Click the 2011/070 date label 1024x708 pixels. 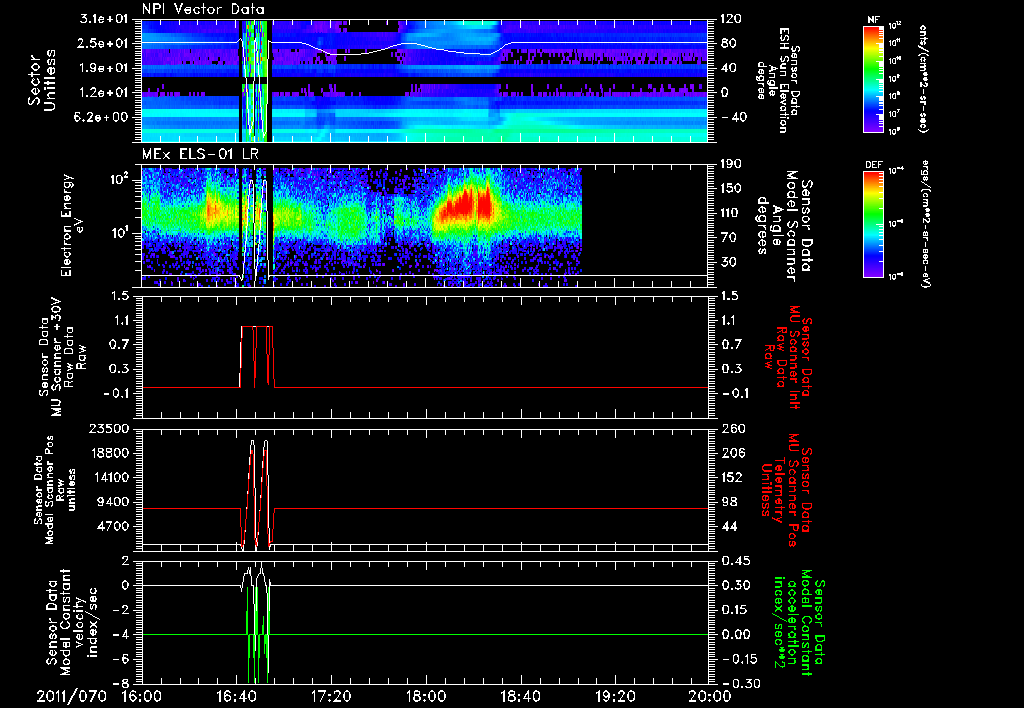pos(71,696)
